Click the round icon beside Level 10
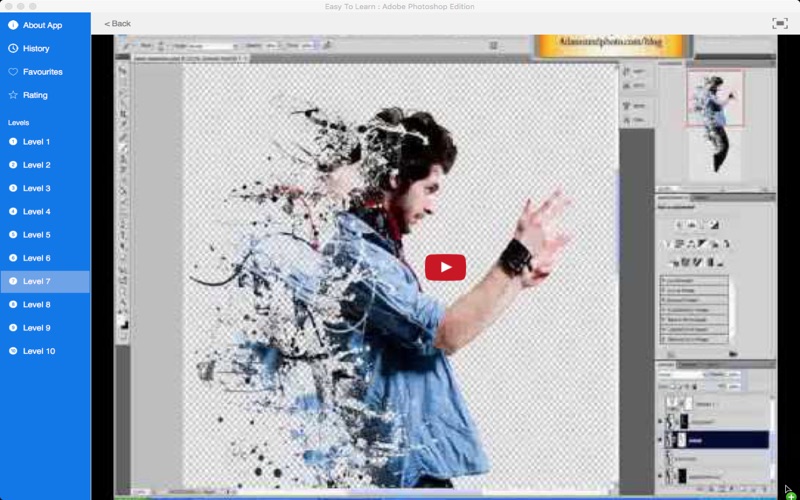This screenshot has width=800, height=500. click(13, 351)
